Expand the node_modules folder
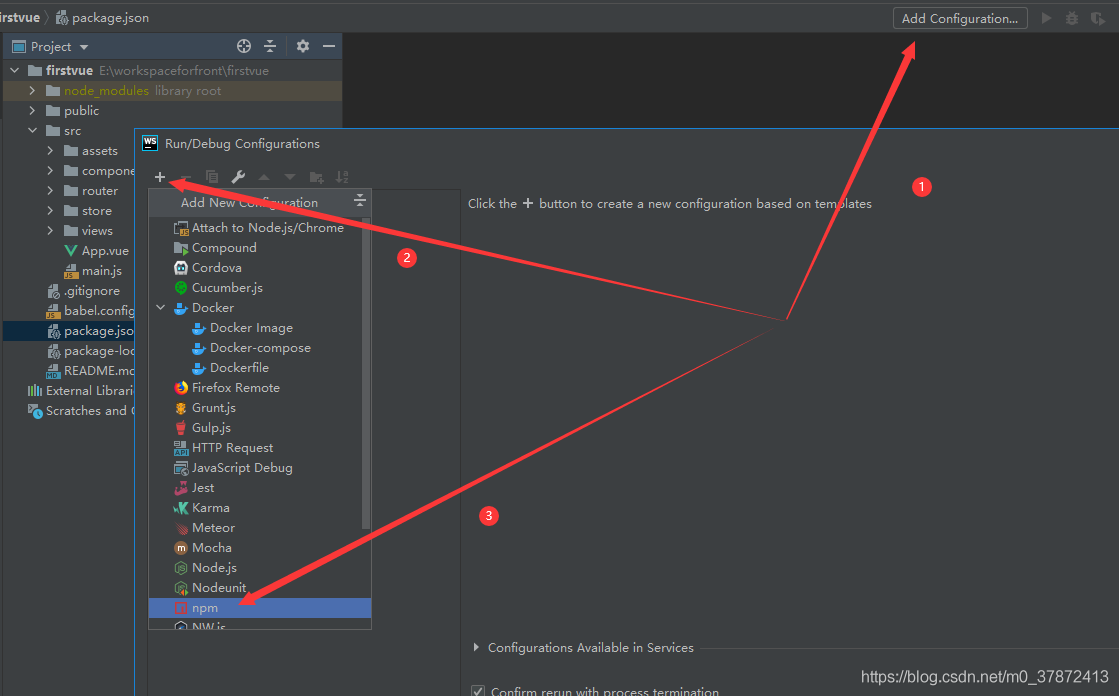Screen dimensions: 1119x696 point(33,91)
